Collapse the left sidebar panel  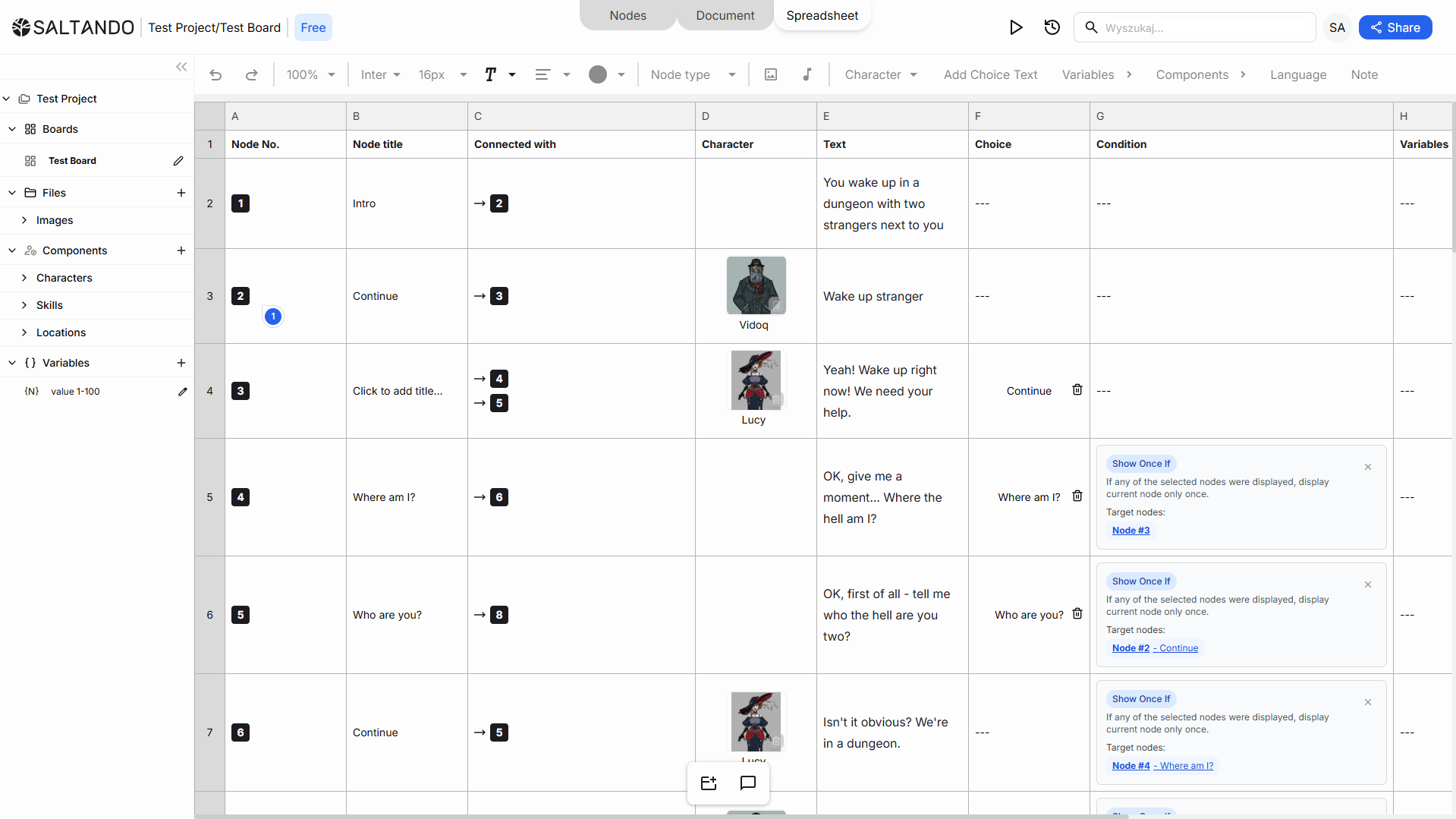[x=181, y=67]
